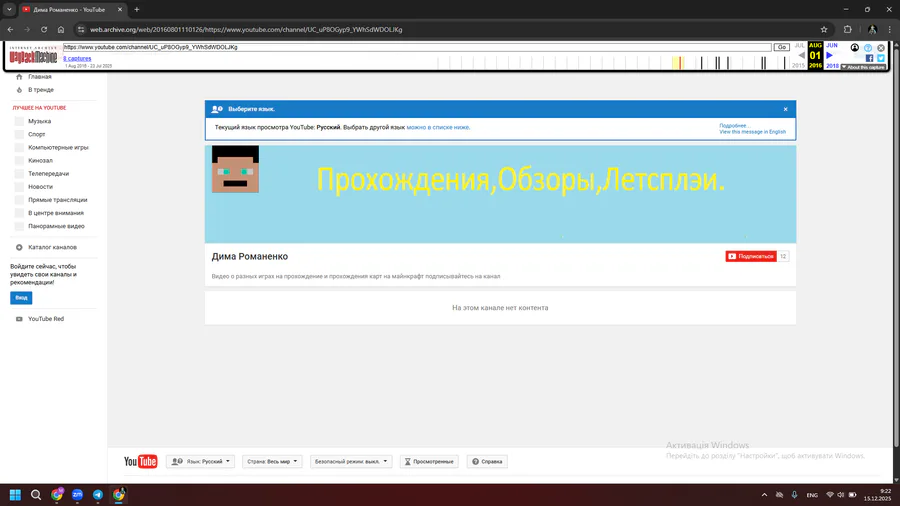Click the red Подписаться subscribe button
The width and height of the screenshot is (900, 506).
click(x=751, y=256)
